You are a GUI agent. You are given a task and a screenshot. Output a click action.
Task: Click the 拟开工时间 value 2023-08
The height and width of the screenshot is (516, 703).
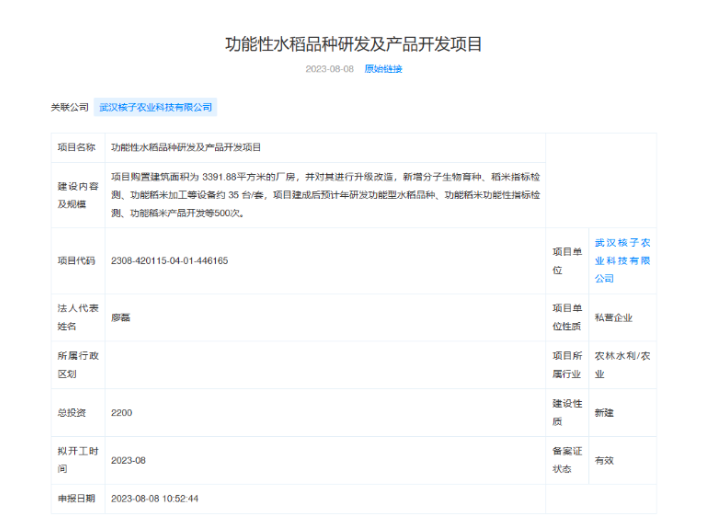pos(128,460)
